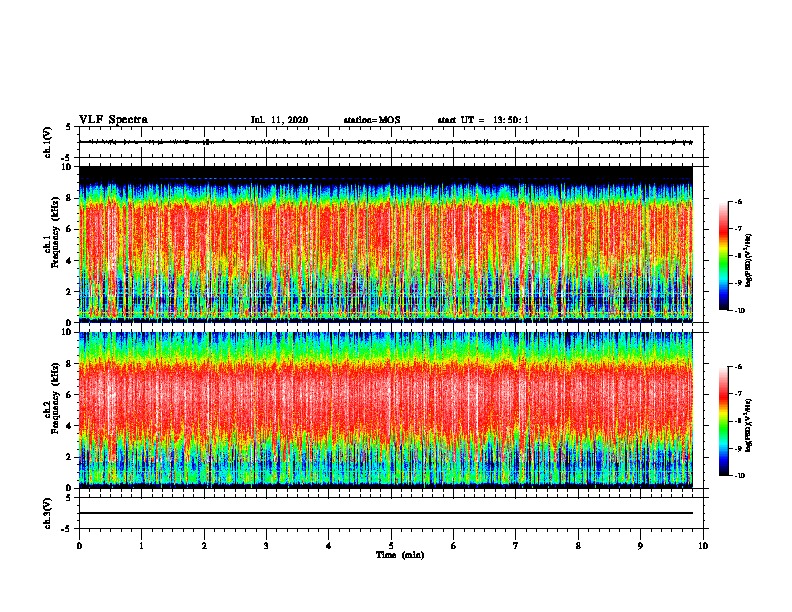792x612 pixels.
Task: Click the '2' minute tick label
Action: (204, 546)
